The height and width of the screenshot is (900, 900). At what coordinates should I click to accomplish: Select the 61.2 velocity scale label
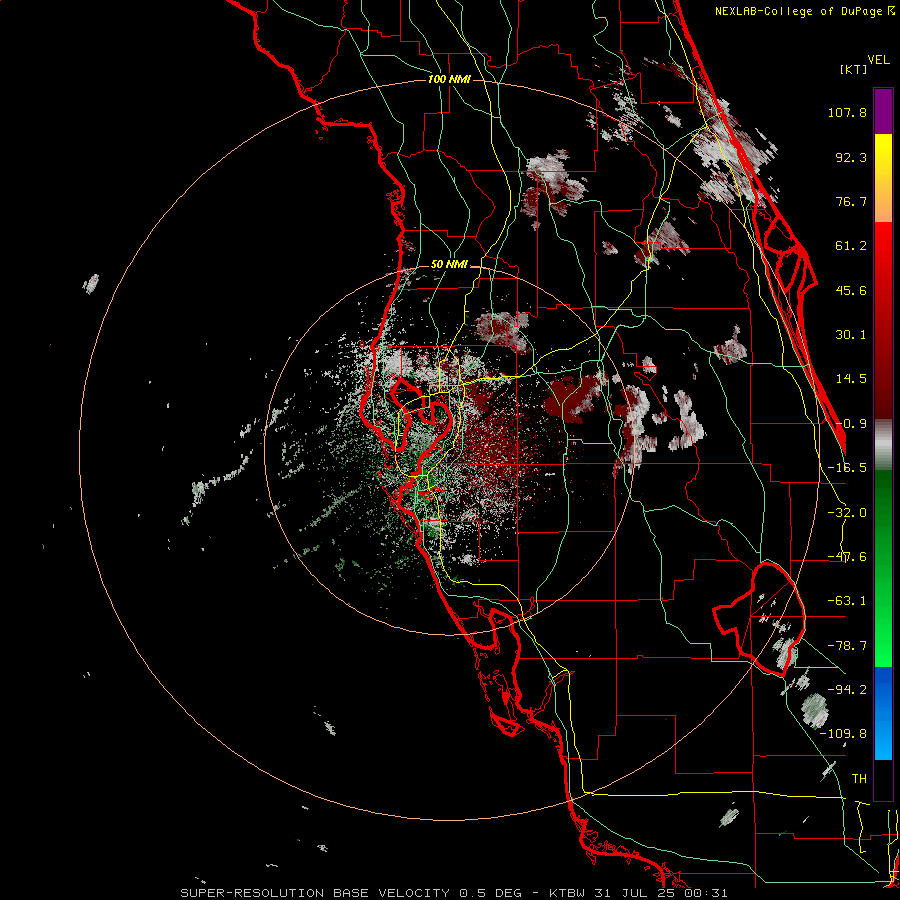coord(851,246)
